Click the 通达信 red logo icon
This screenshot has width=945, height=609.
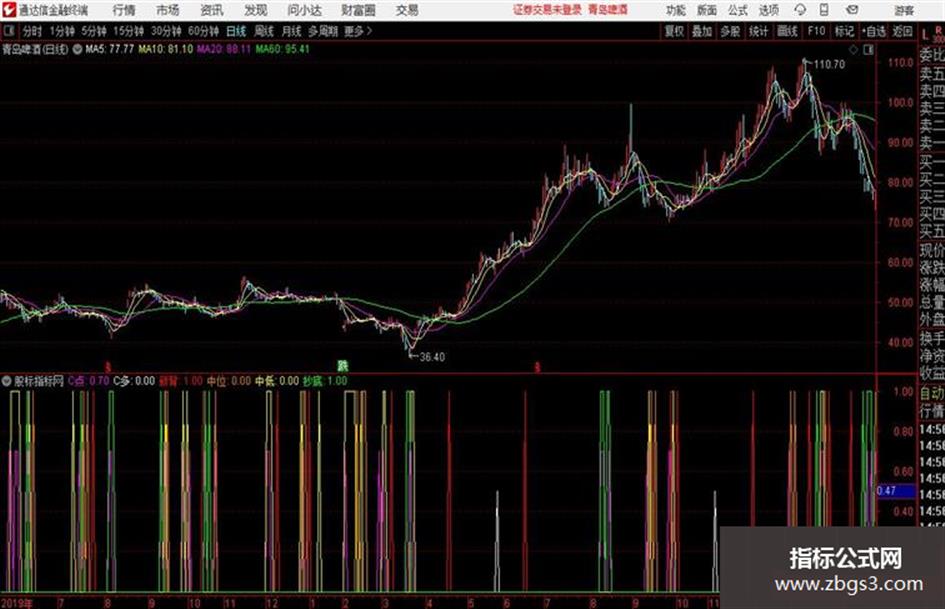coord(9,10)
